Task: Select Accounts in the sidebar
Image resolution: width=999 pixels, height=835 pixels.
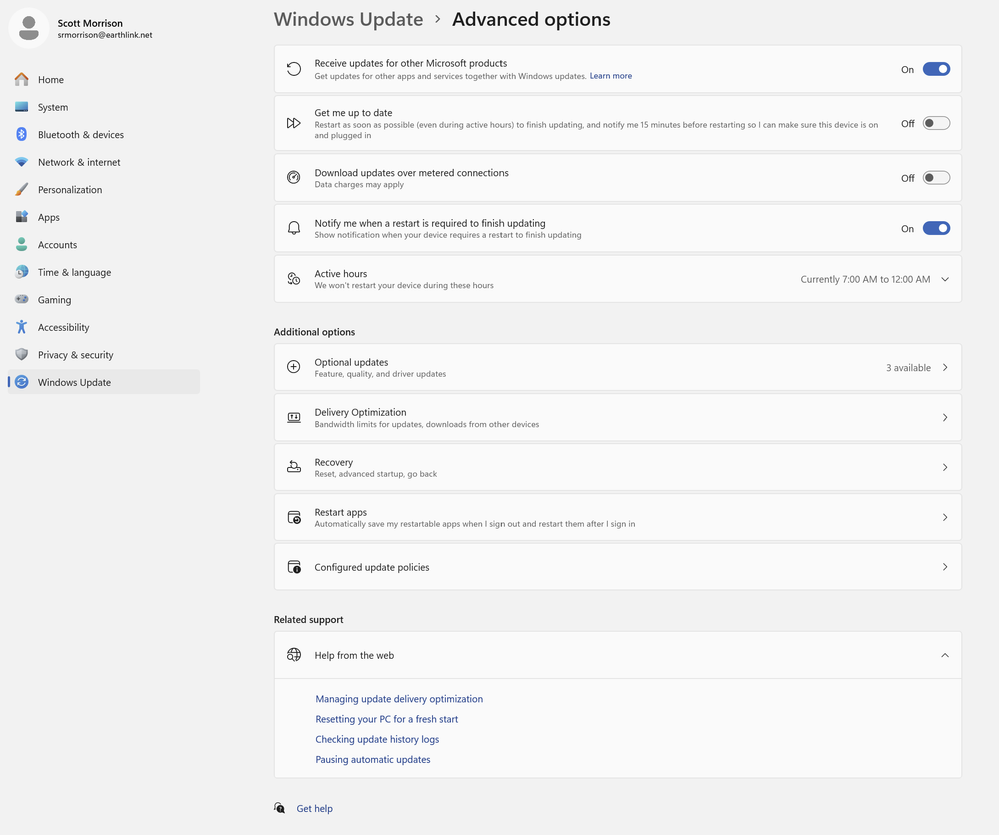Action: (57, 245)
